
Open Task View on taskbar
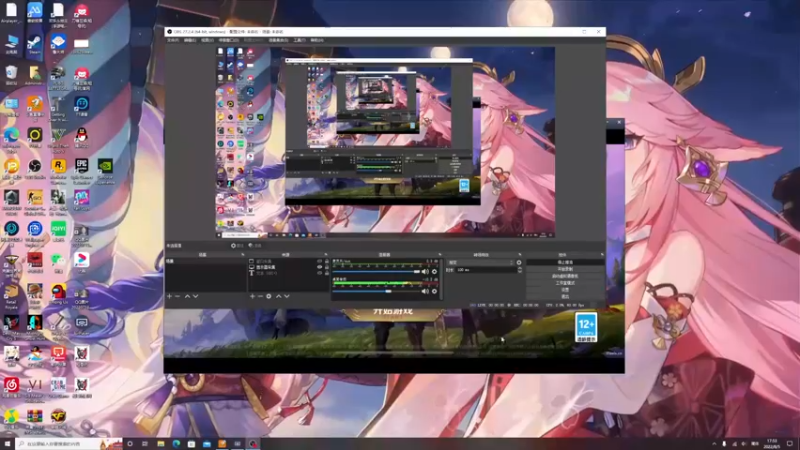pyautogui.click(x=145, y=444)
